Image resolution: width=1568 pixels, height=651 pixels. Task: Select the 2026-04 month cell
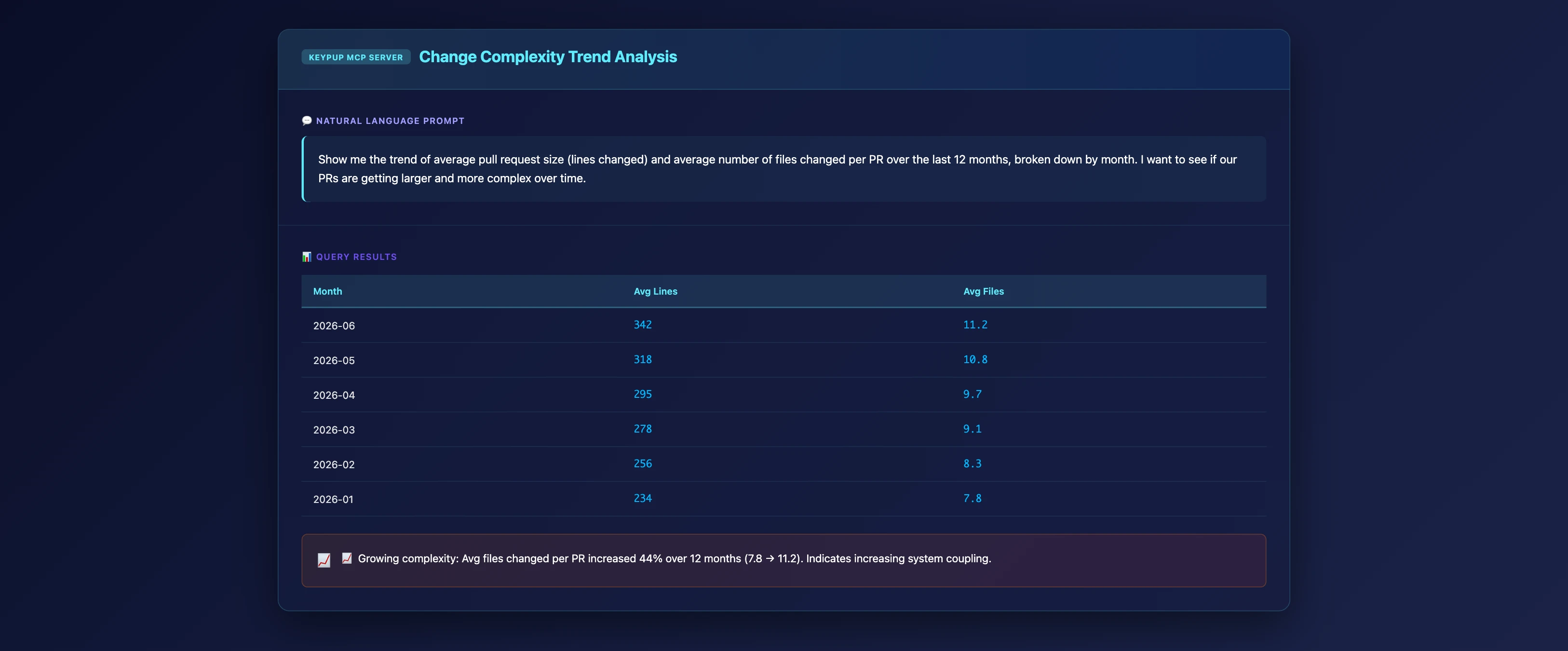point(334,395)
